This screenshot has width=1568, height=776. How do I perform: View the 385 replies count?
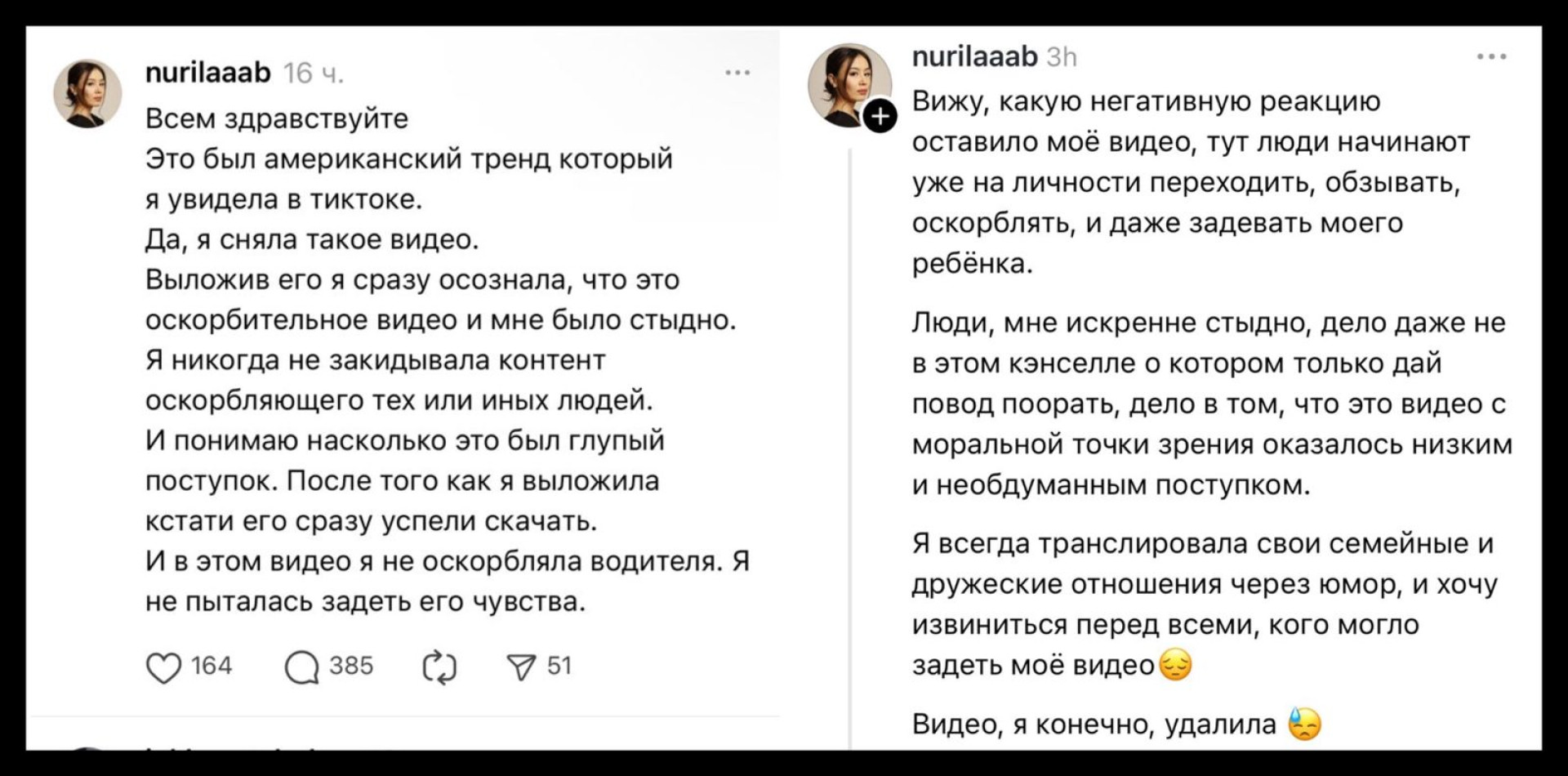coord(351,667)
